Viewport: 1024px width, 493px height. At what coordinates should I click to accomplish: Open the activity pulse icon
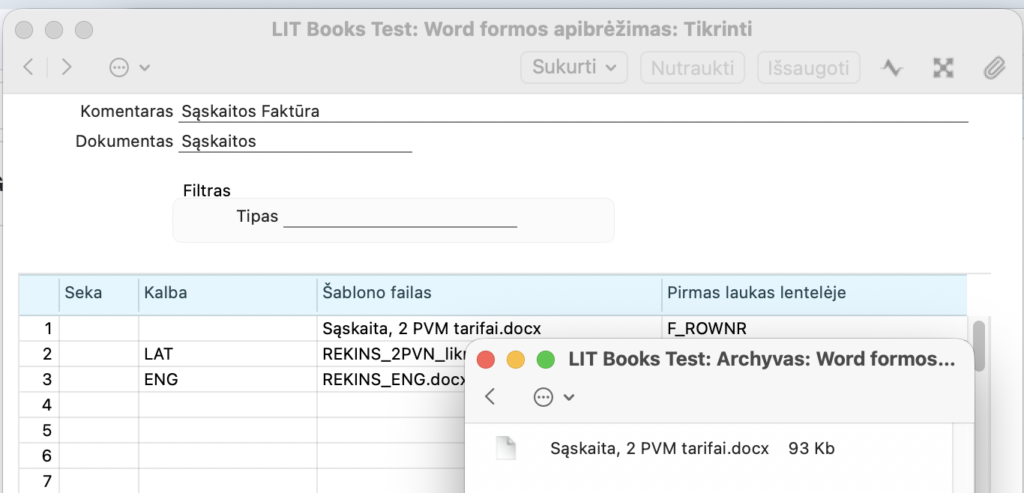pos(891,67)
